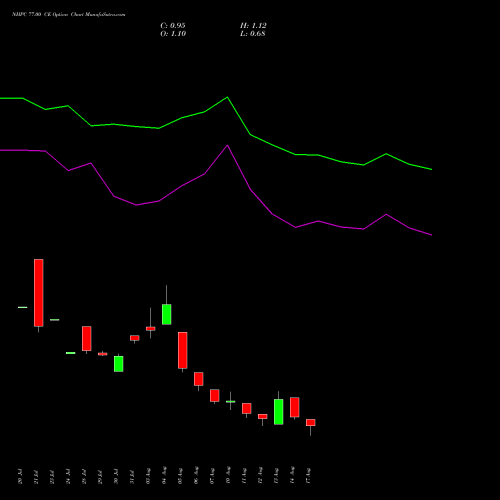Click the low value L: 0.68
Image resolution: width=500 pixels, height=500 pixels.
tap(253, 34)
